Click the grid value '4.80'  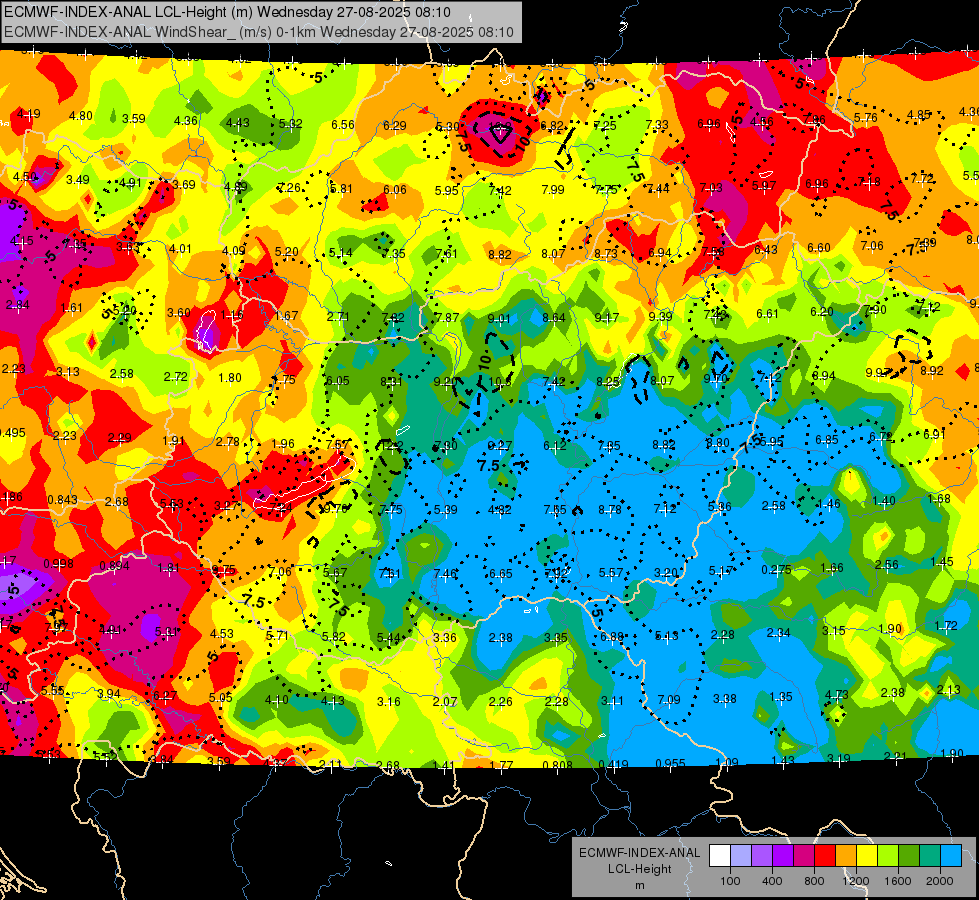pos(81,116)
